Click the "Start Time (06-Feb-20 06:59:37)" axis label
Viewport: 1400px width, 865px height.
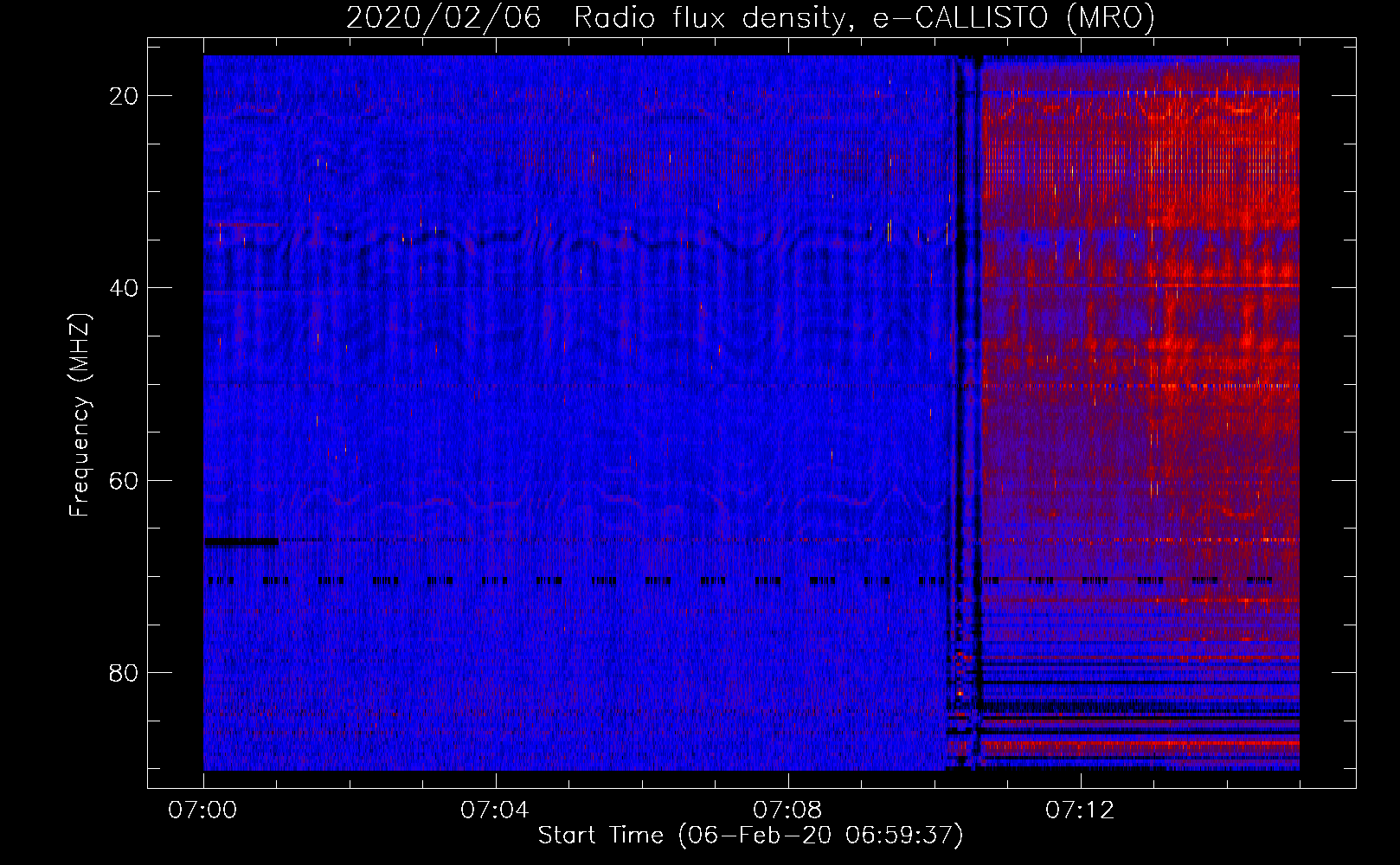coord(750,836)
